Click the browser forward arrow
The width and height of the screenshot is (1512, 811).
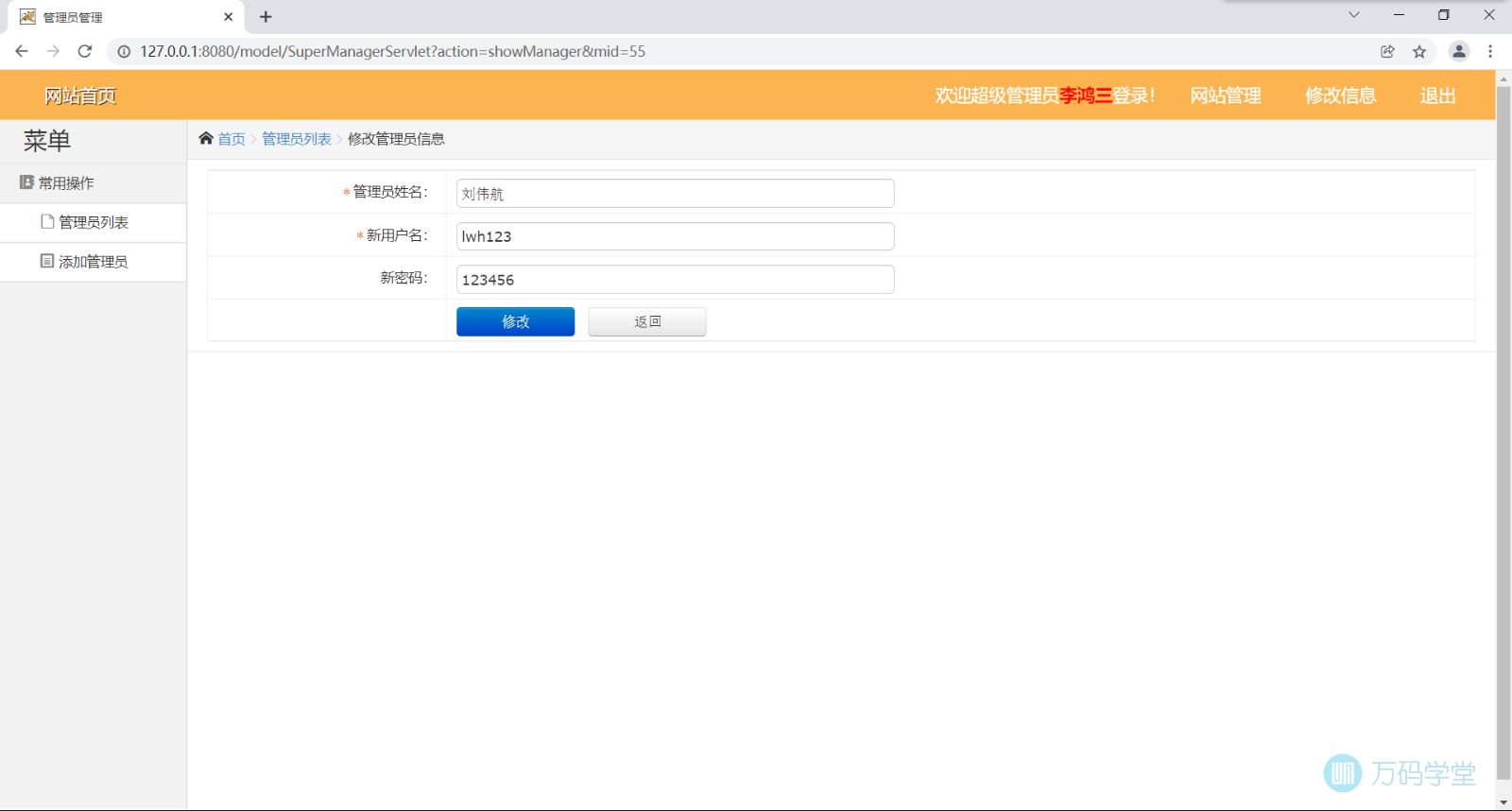point(53,51)
